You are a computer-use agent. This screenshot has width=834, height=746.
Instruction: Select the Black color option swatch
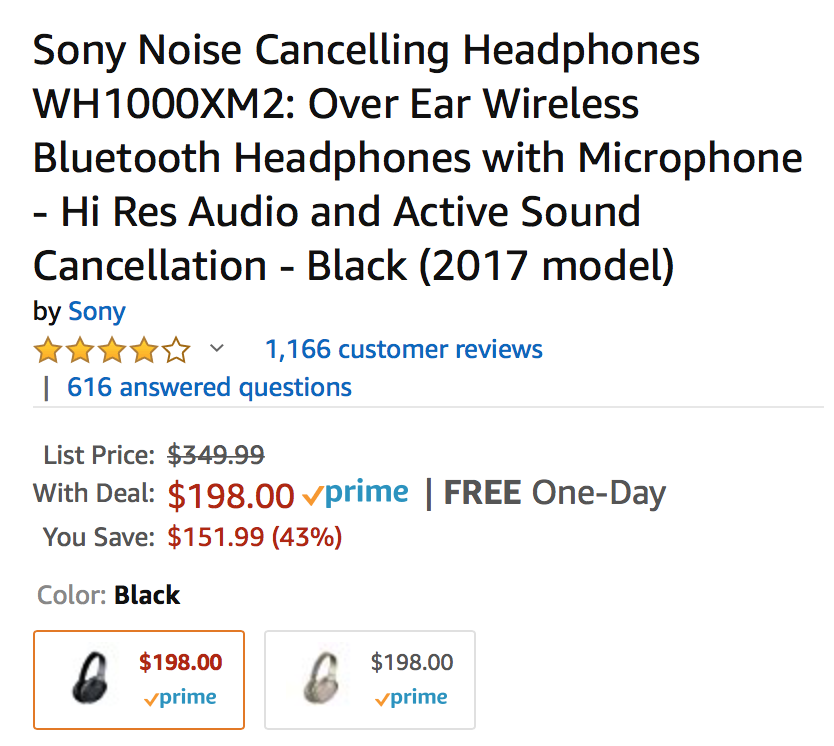coord(139,680)
